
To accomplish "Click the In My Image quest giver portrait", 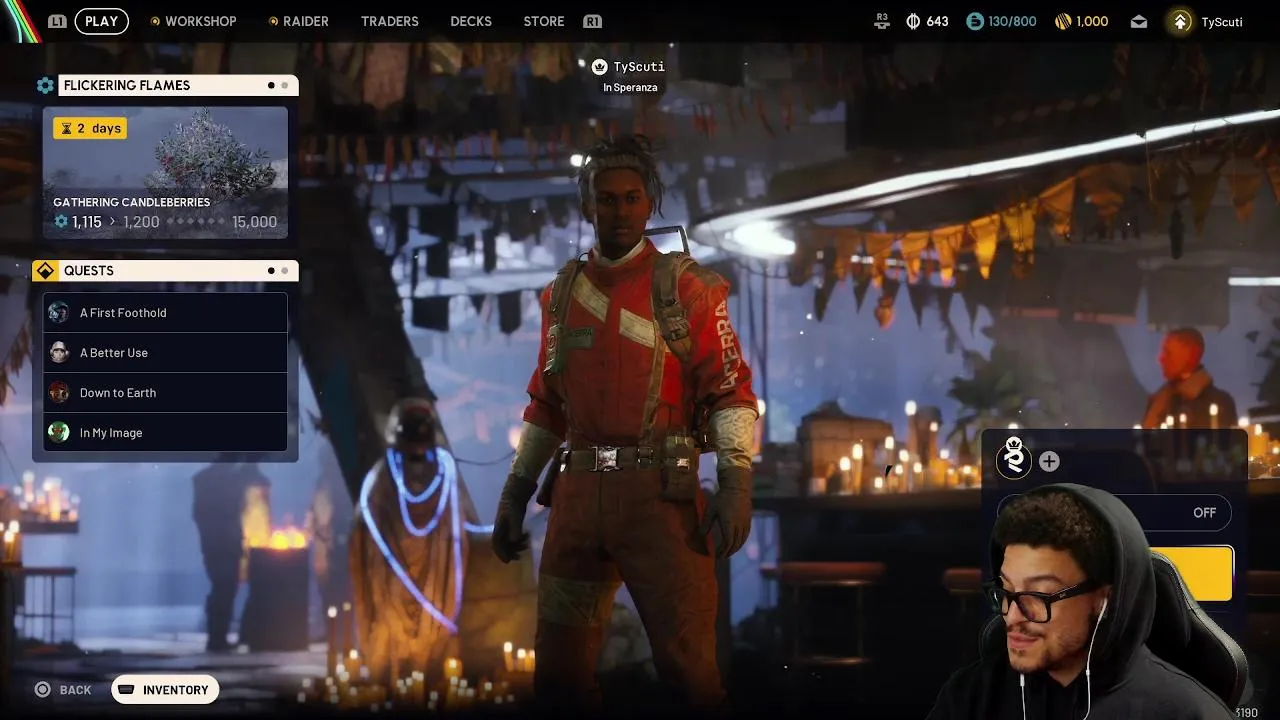I will point(59,432).
